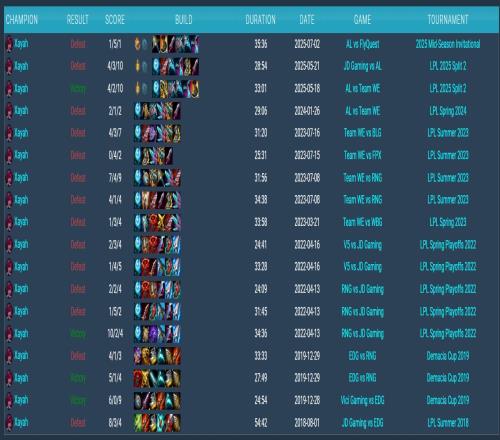Click the build items for the 54:42 game

[x=157, y=423]
